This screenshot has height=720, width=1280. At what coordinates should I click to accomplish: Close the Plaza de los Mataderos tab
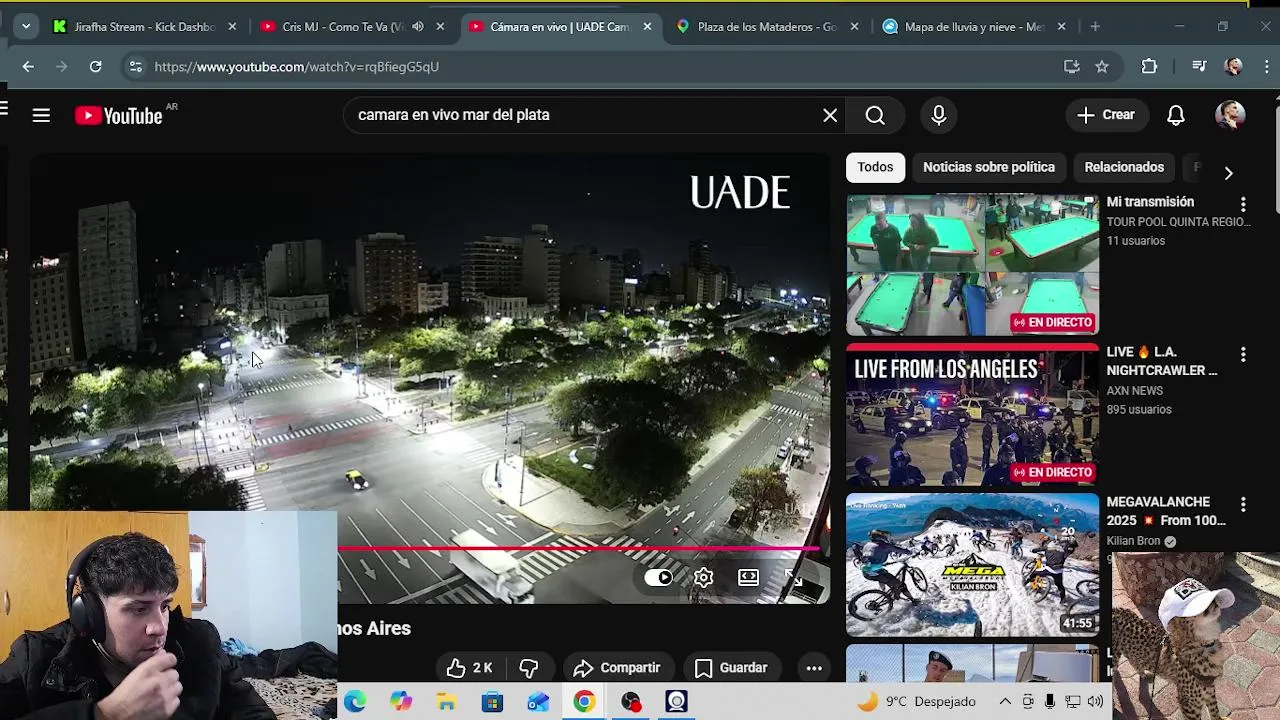pyautogui.click(x=854, y=27)
